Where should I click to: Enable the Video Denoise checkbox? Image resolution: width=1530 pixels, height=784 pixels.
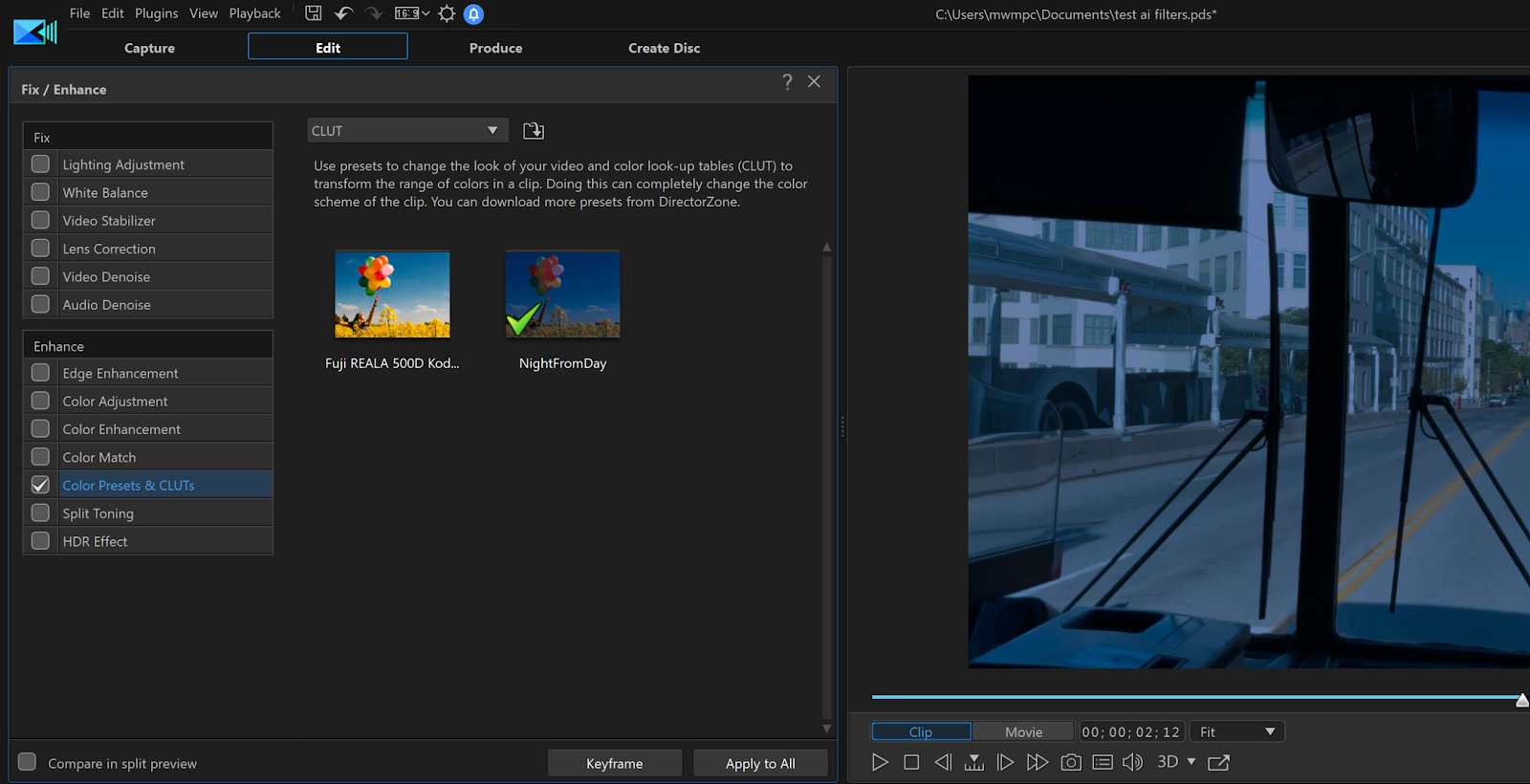pos(40,276)
